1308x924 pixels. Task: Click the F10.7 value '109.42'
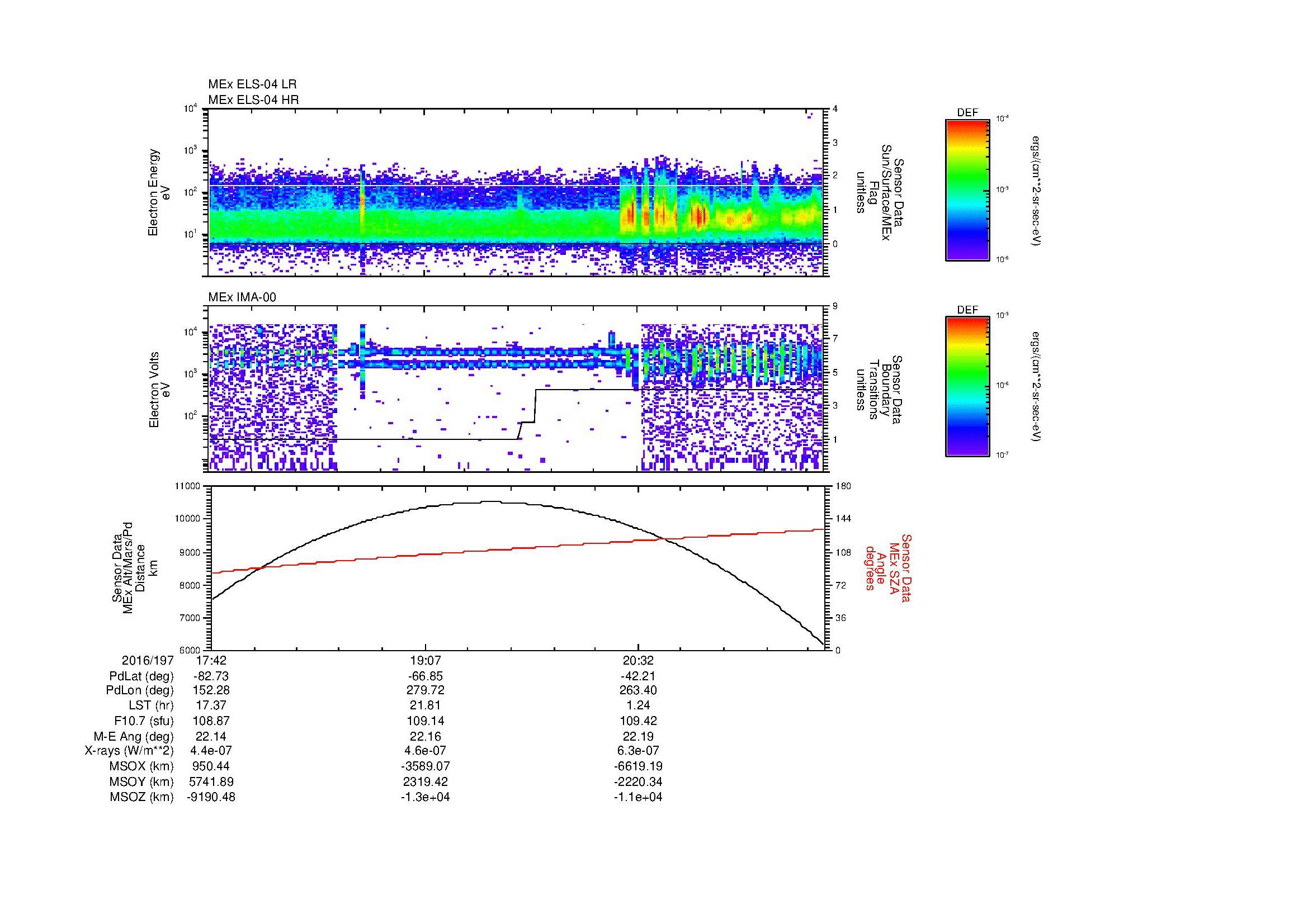pyautogui.click(x=638, y=721)
